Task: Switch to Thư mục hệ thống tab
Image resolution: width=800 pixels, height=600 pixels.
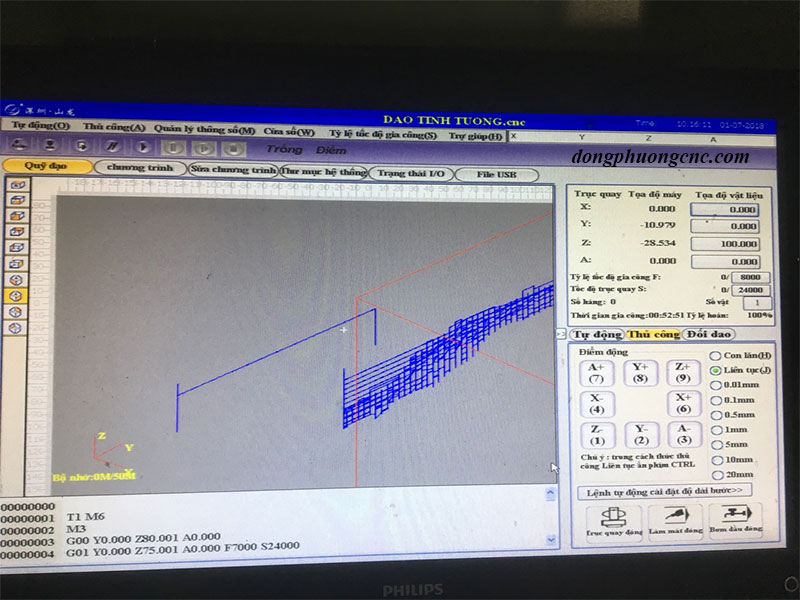Action: click(x=324, y=172)
